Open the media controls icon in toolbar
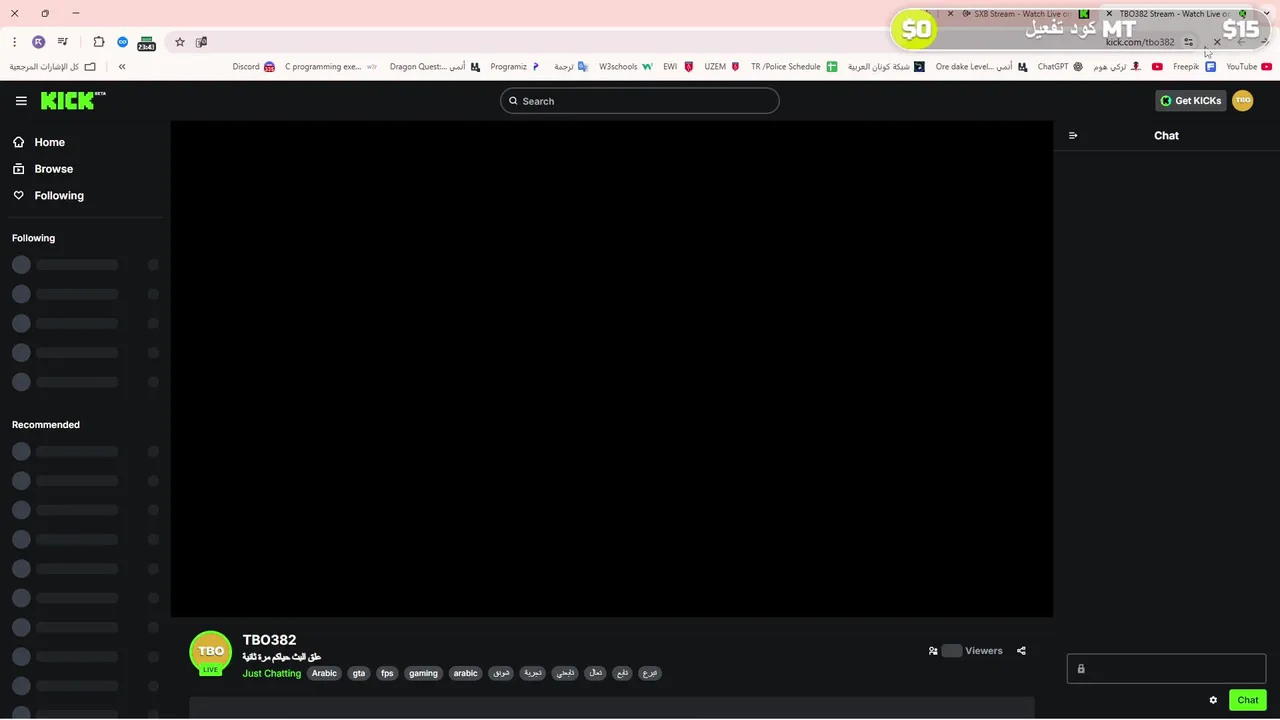 pyautogui.click(x=63, y=42)
